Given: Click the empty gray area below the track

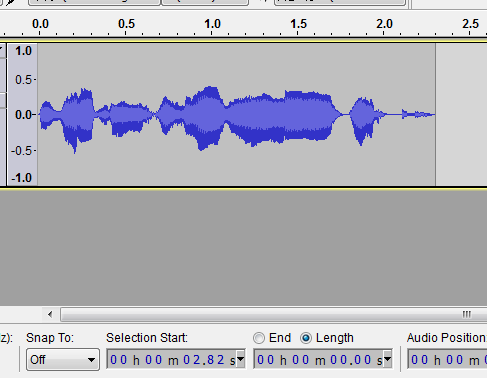Looking at the screenshot, I should [x=243, y=247].
